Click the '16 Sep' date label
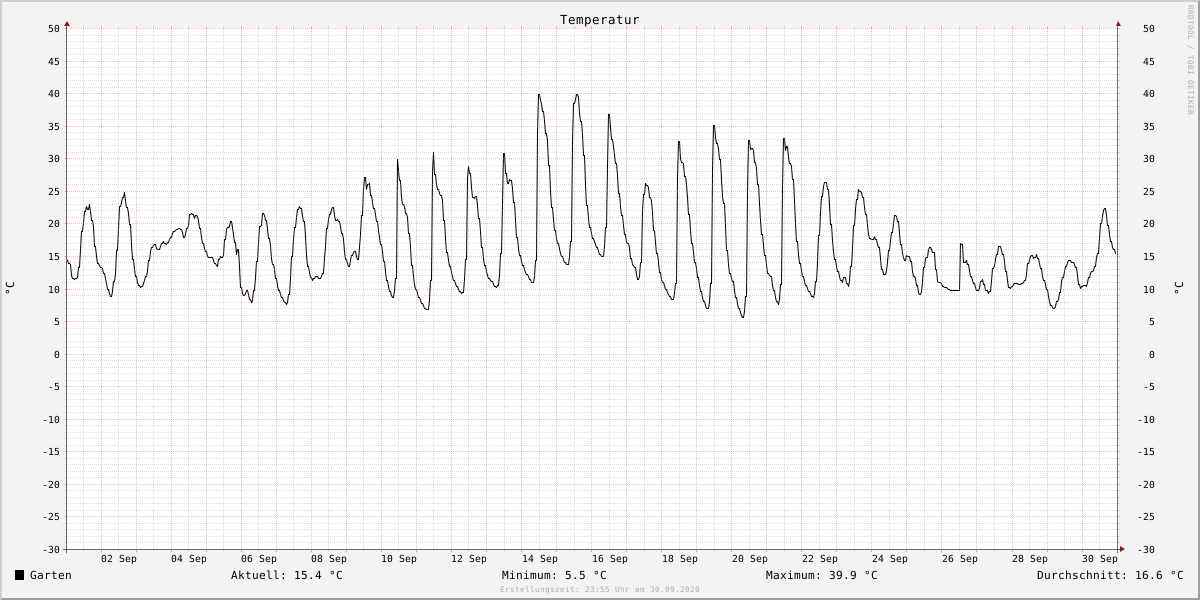This screenshot has height=600, width=1200. click(x=610, y=559)
